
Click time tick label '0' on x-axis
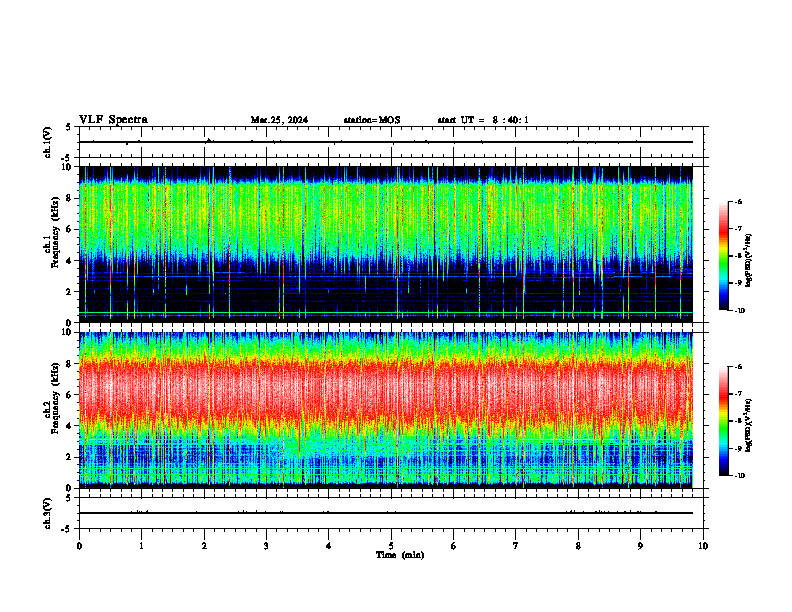(x=79, y=546)
